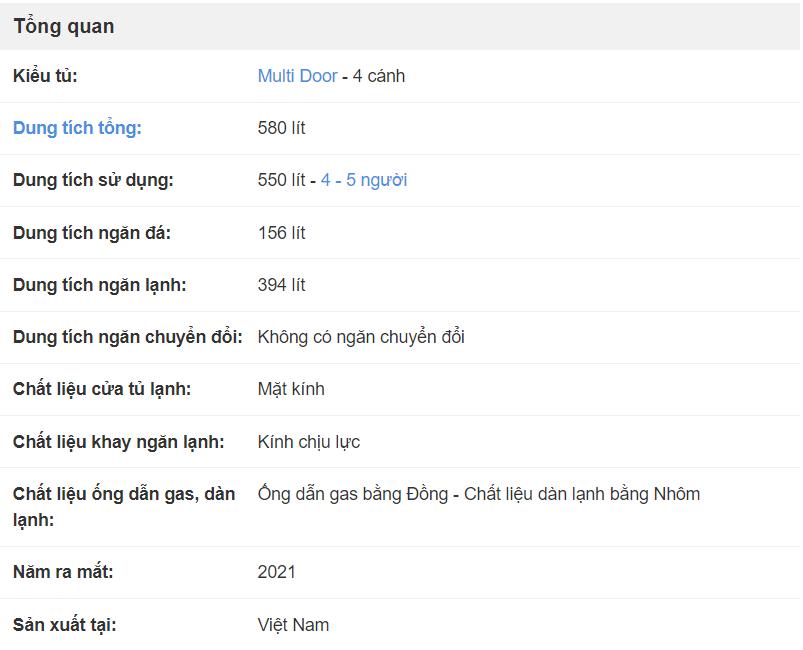This screenshot has width=803, height=650.
Task: Select the 394 lít value
Action: [x=281, y=285]
